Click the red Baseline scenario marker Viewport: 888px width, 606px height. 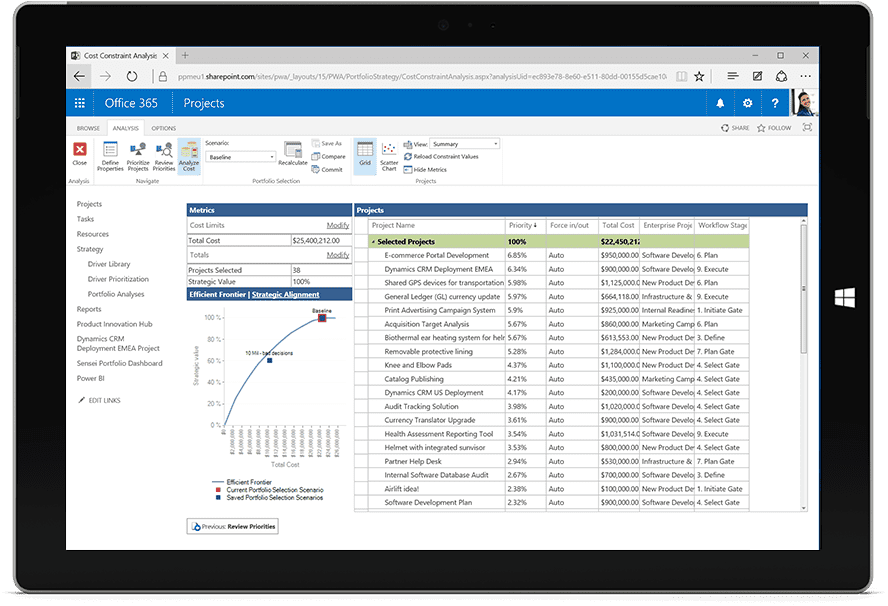click(322, 318)
